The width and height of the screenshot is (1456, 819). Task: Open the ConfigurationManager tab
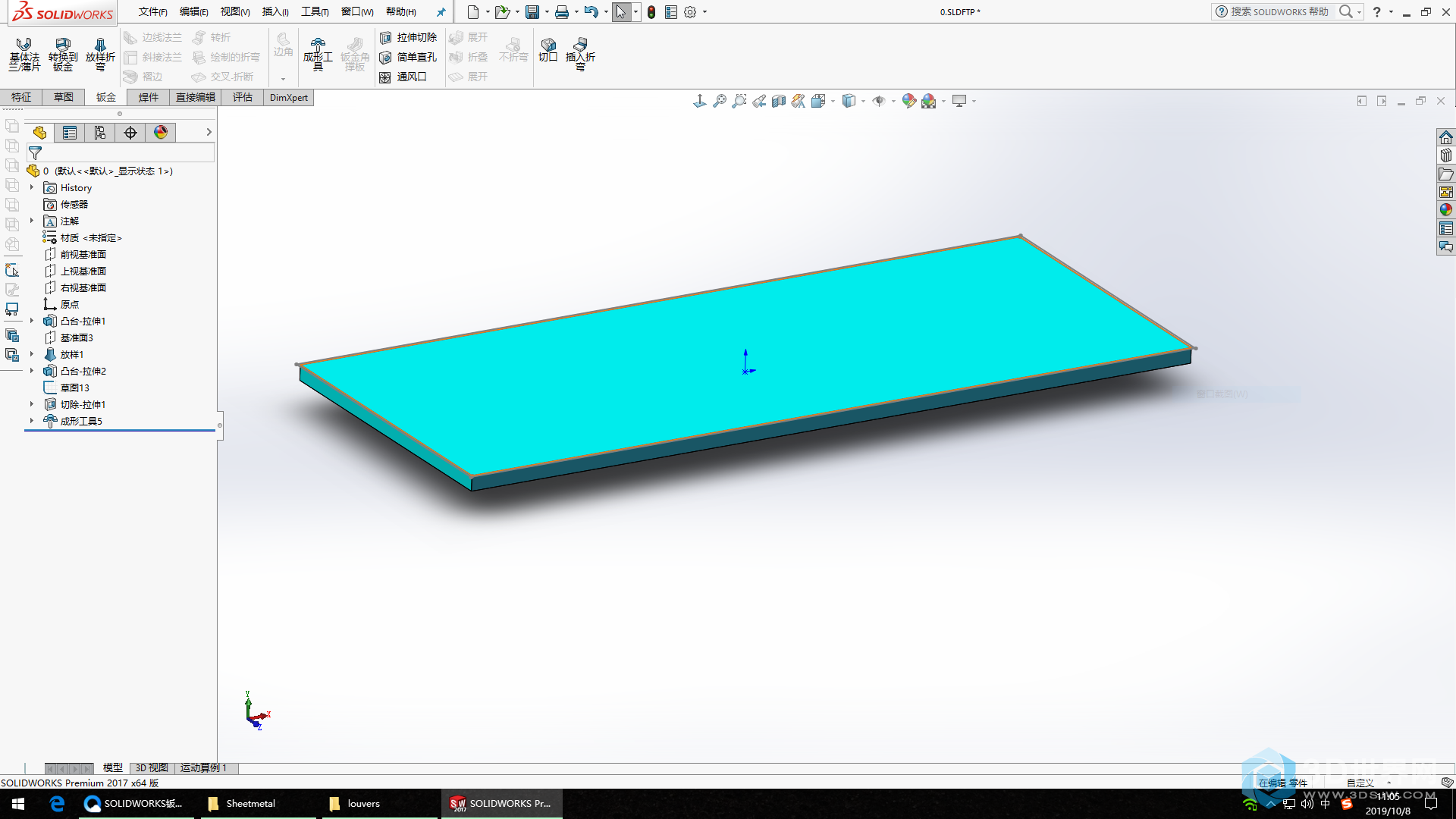[100, 133]
